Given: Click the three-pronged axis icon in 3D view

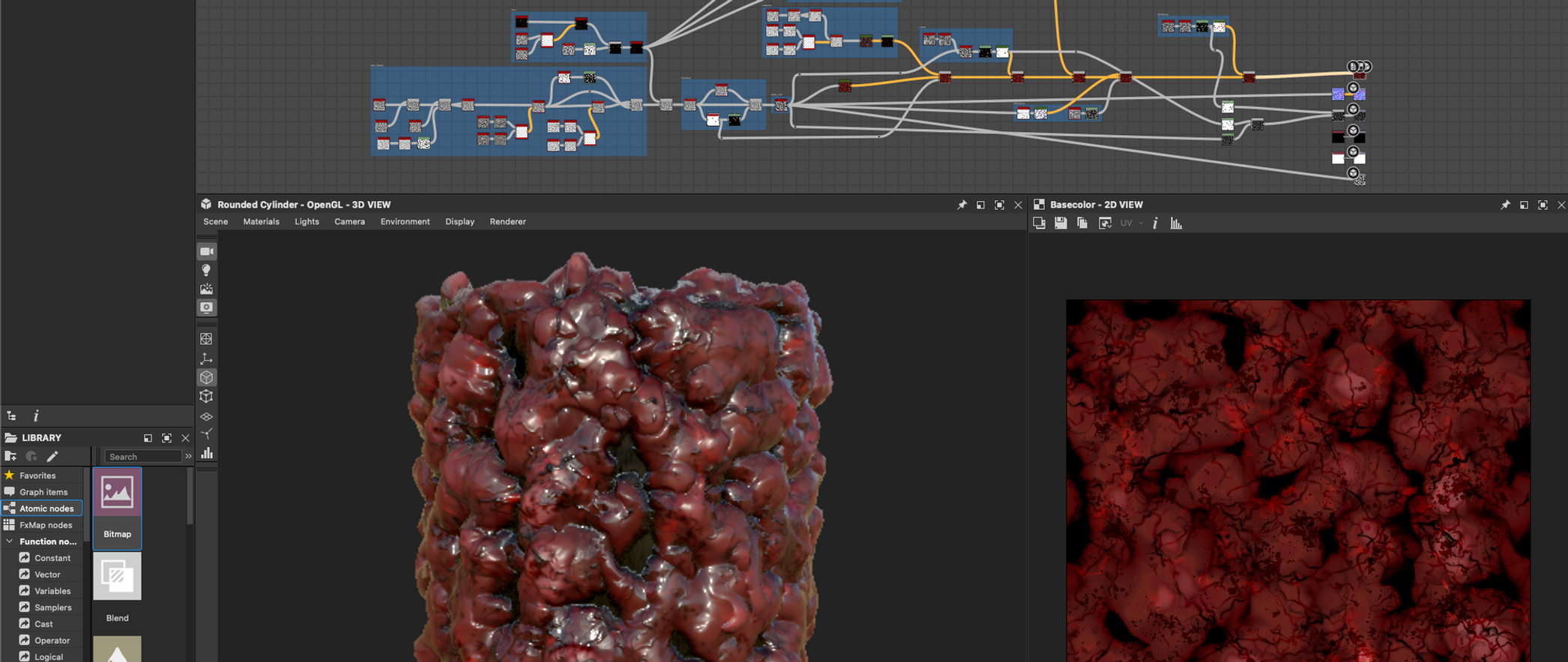Looking at the screenshot, I should (x=206, y=434).
